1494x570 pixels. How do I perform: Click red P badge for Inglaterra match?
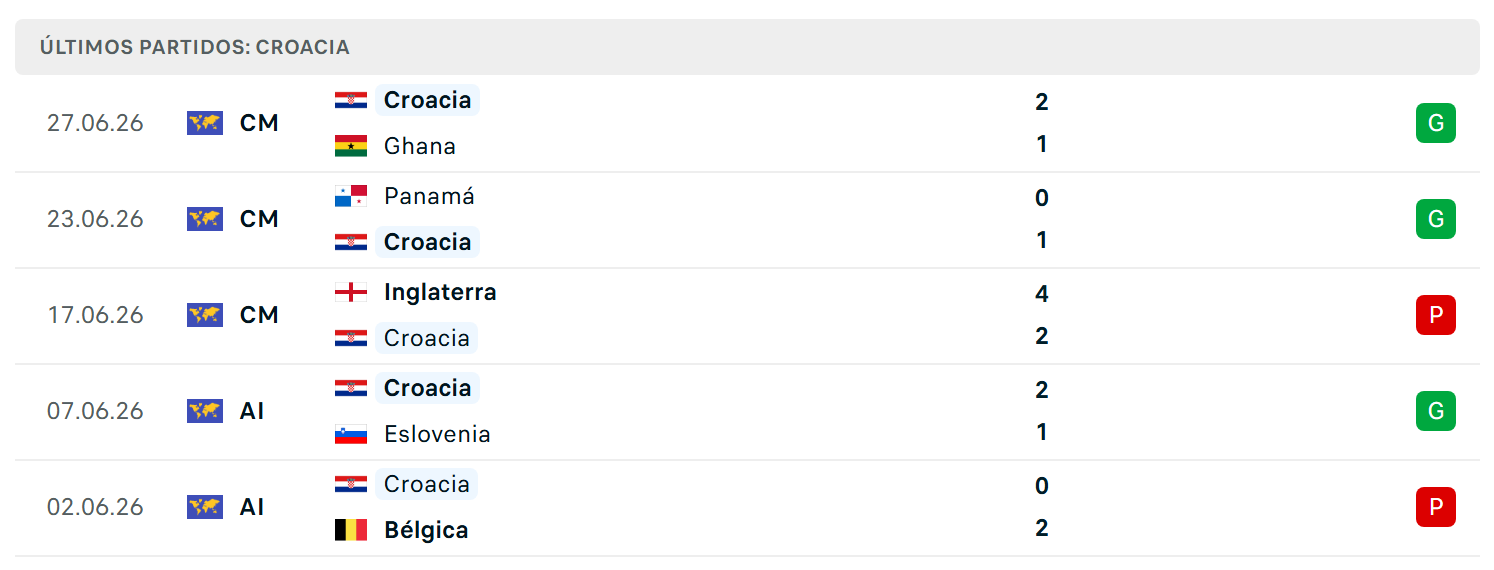point(1436,315)
